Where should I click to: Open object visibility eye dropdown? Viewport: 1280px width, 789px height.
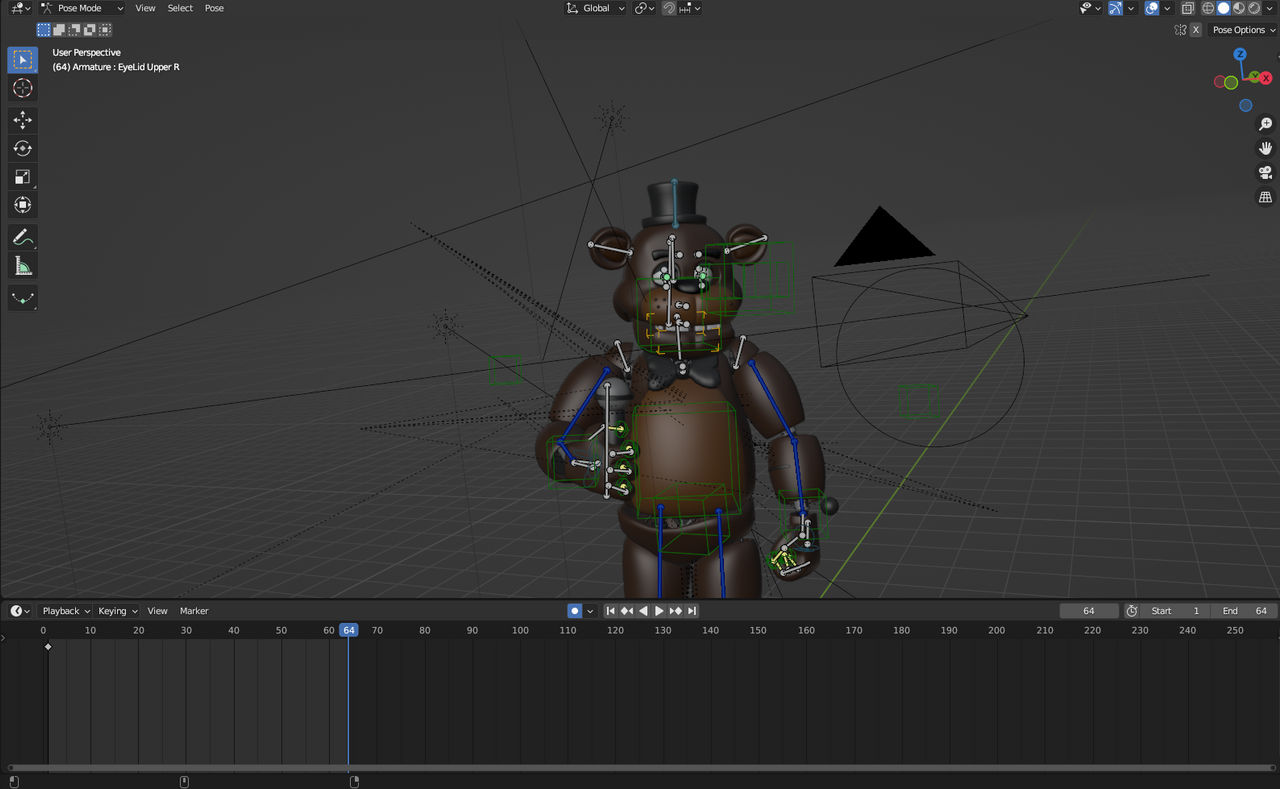[x=1090, y=8]
